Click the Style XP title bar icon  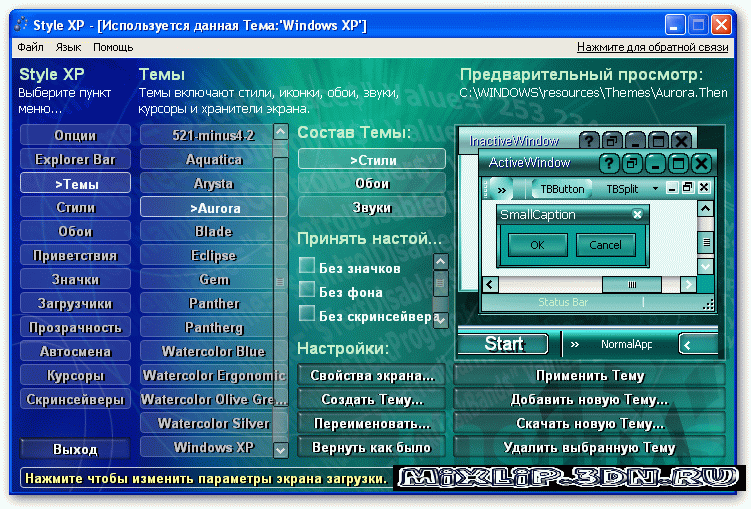tap(21, 24)
